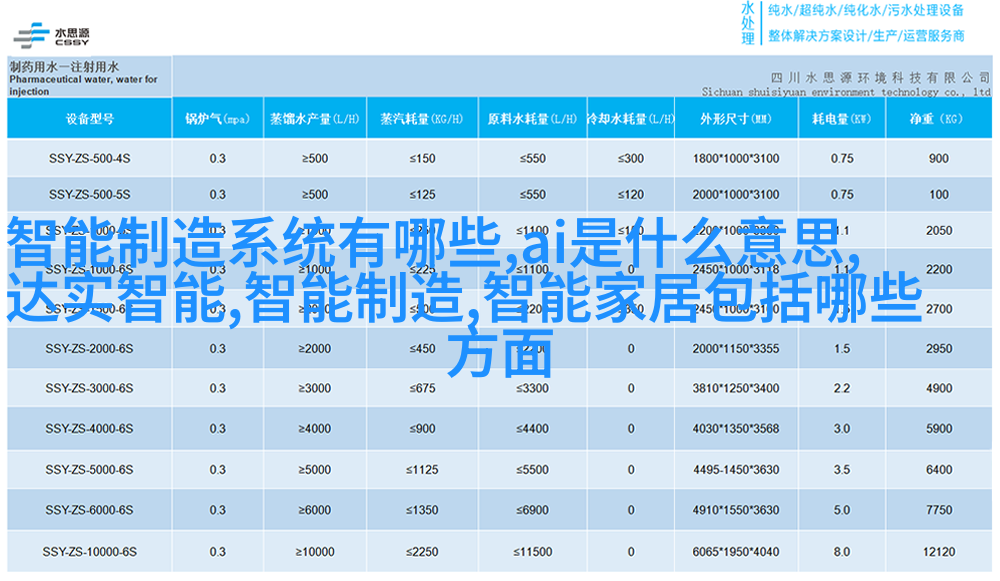The height and width of the screenshot is (581, 1000).
Task: Click the 纯水/超纯水/软化水/污水处理设备 tagline
Action: (x=866, y=10)
